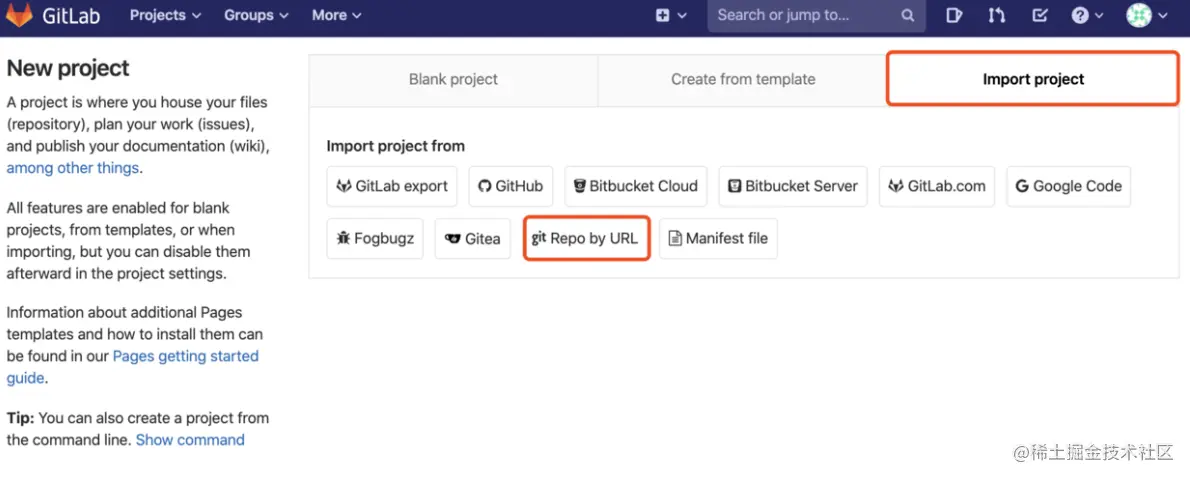Choose Repo by URL import option
The width and height of the screenshot is (1190, 479).
point(587,239)
